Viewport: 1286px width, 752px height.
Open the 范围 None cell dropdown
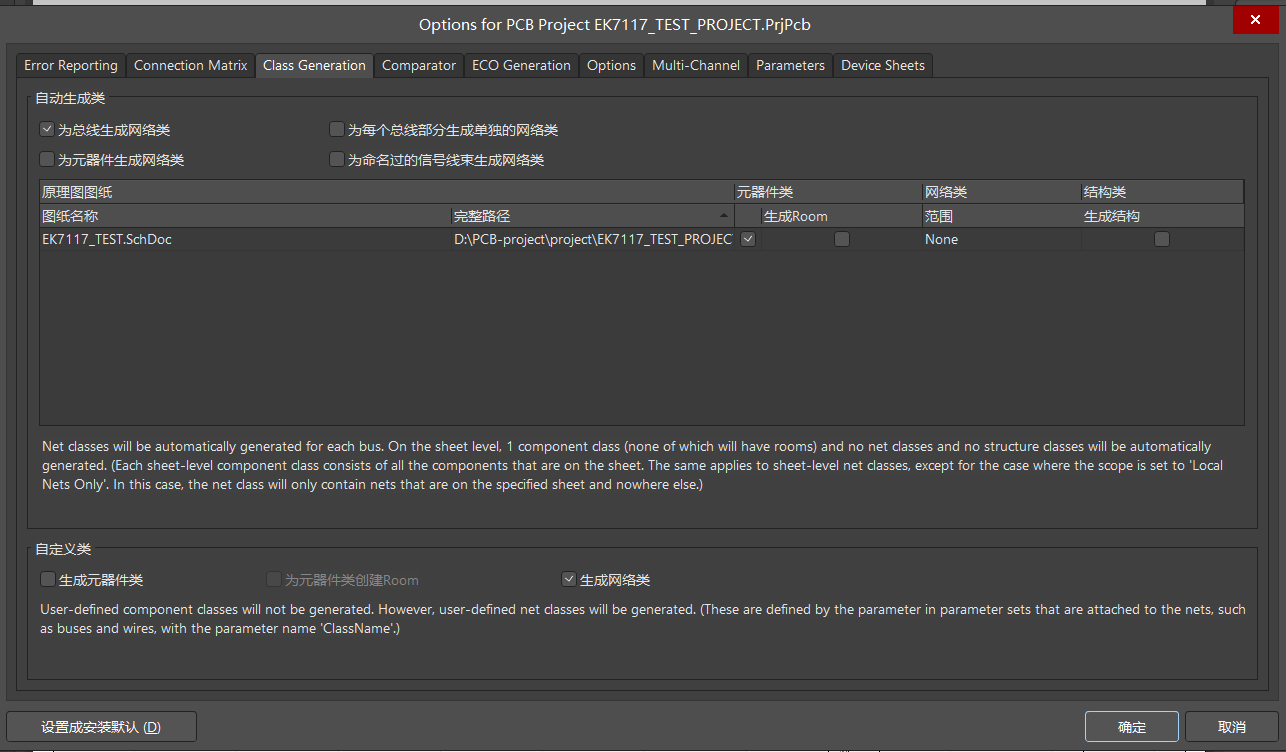click(x=1001, y=239)
